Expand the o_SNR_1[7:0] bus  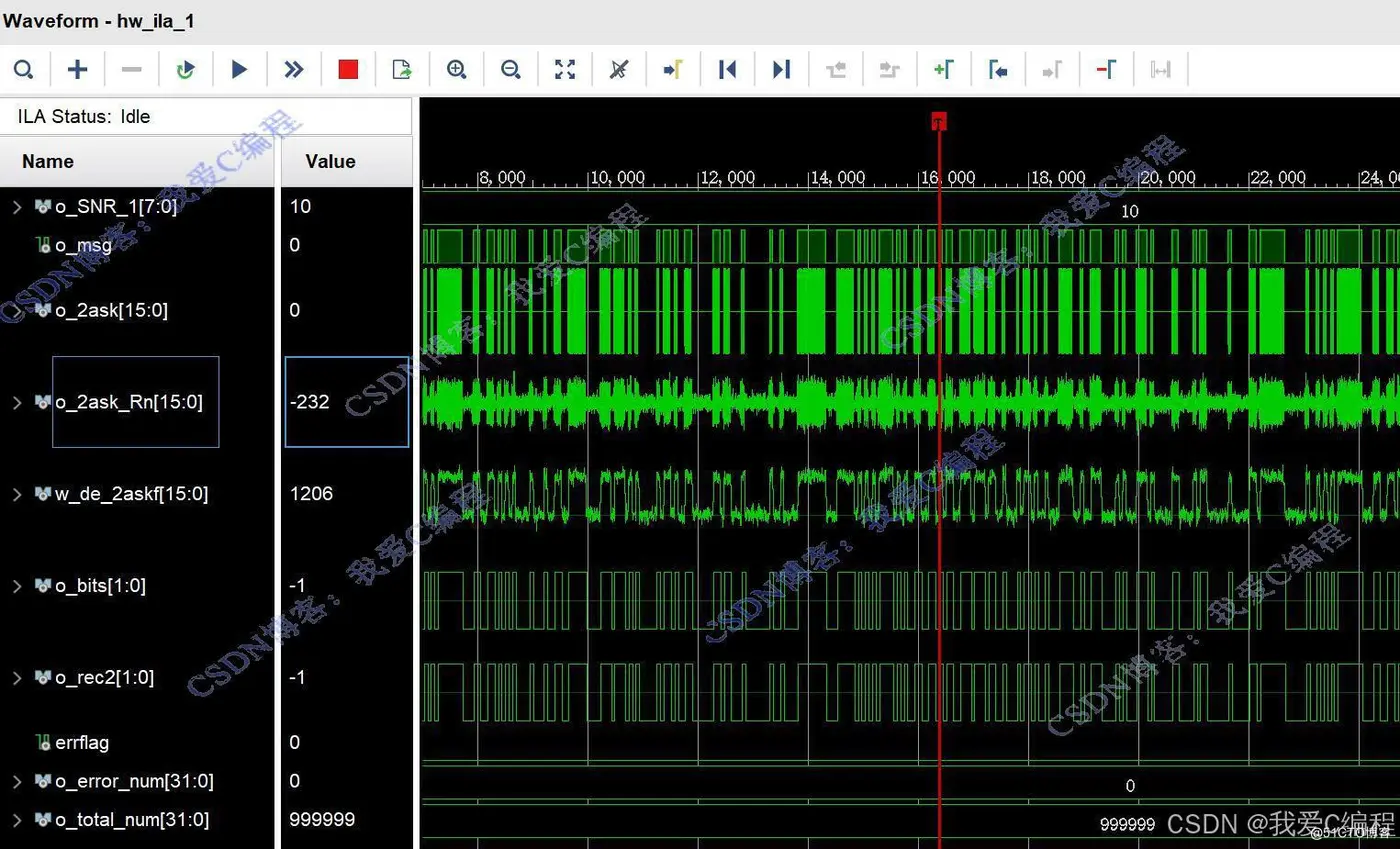click(x=17, y=207)
